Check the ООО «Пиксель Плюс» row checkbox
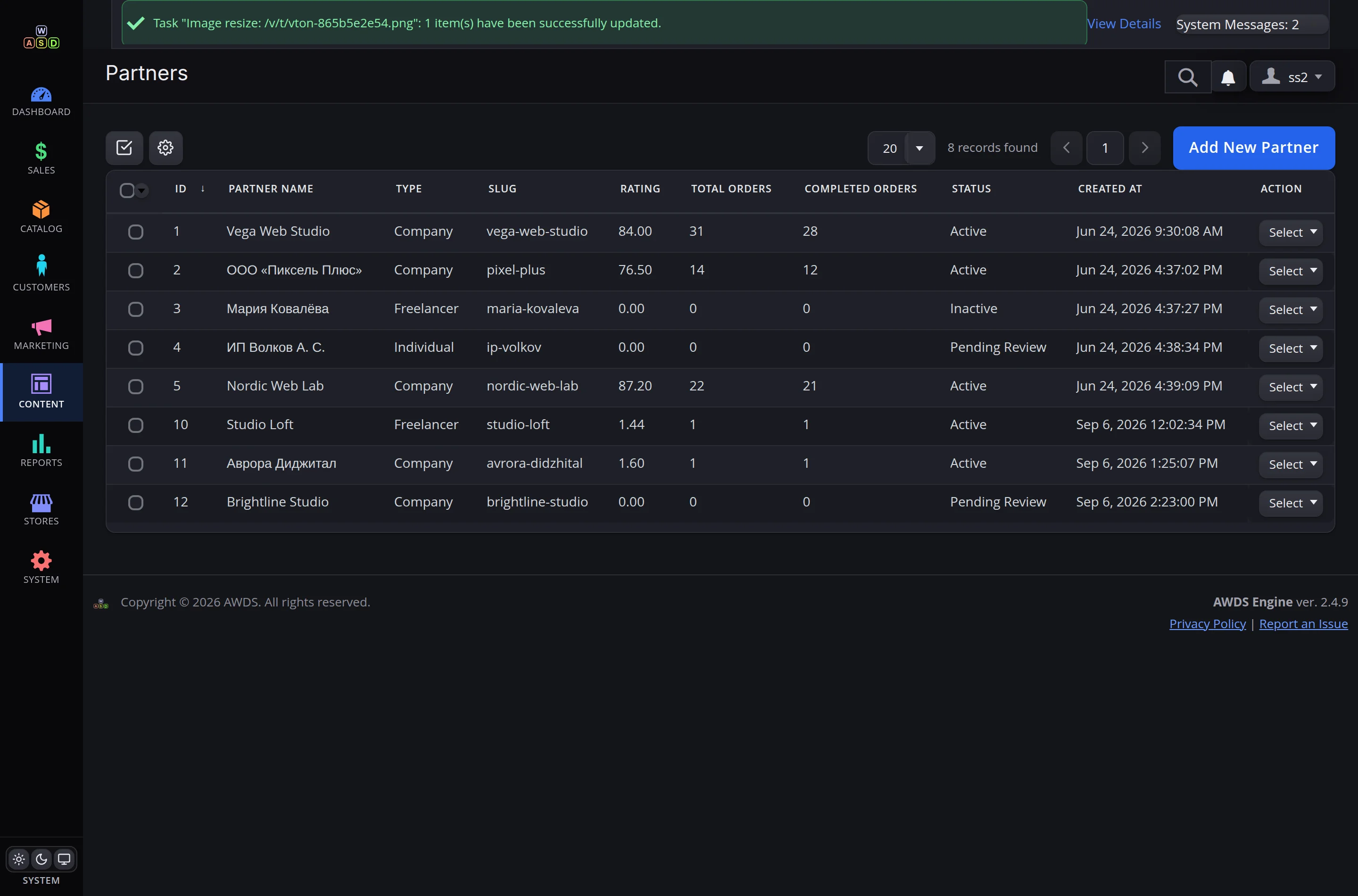This screenshot has width=1358, height=896. [135, 271]
